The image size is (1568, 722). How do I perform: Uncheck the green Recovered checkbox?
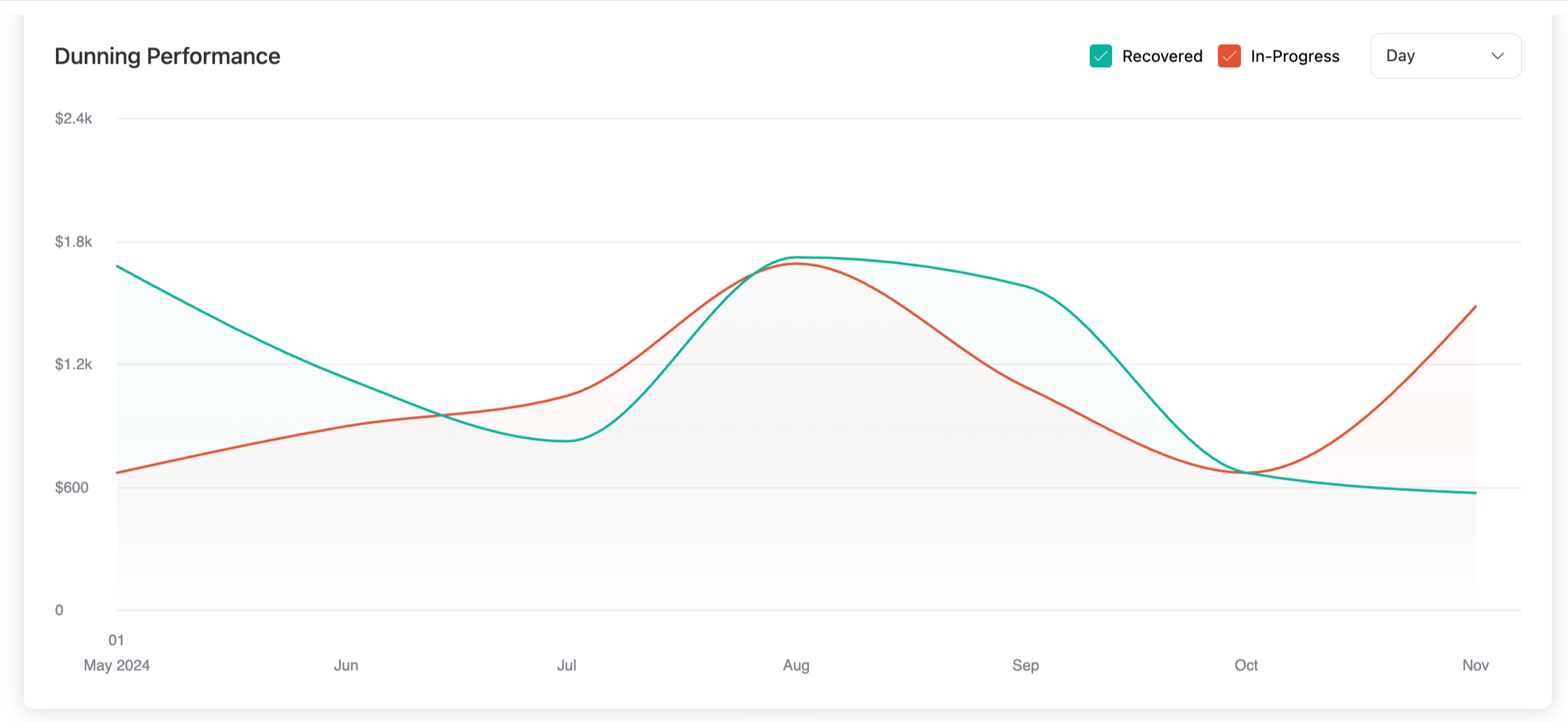pyautogui.click(x=1100, y=56)
